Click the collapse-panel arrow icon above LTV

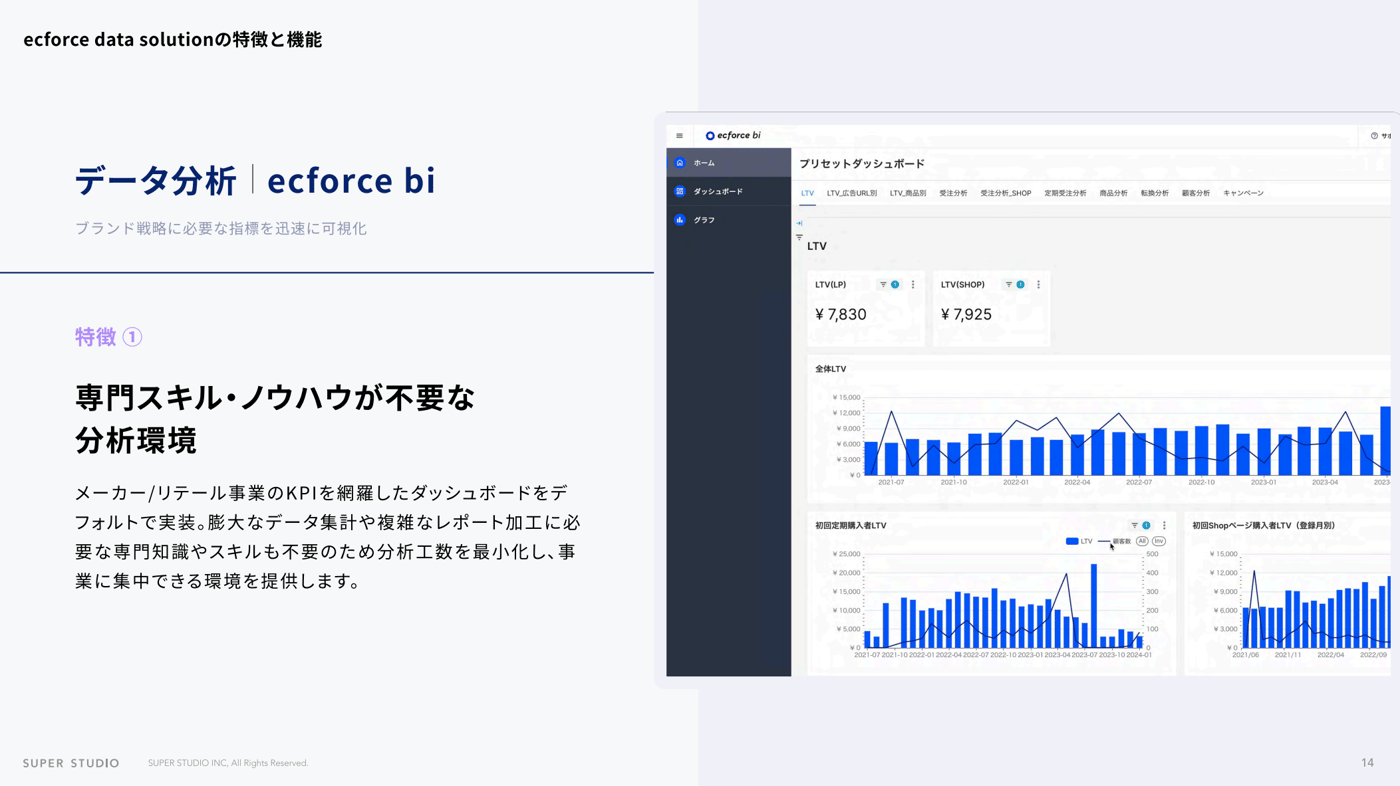click(799, 223)
